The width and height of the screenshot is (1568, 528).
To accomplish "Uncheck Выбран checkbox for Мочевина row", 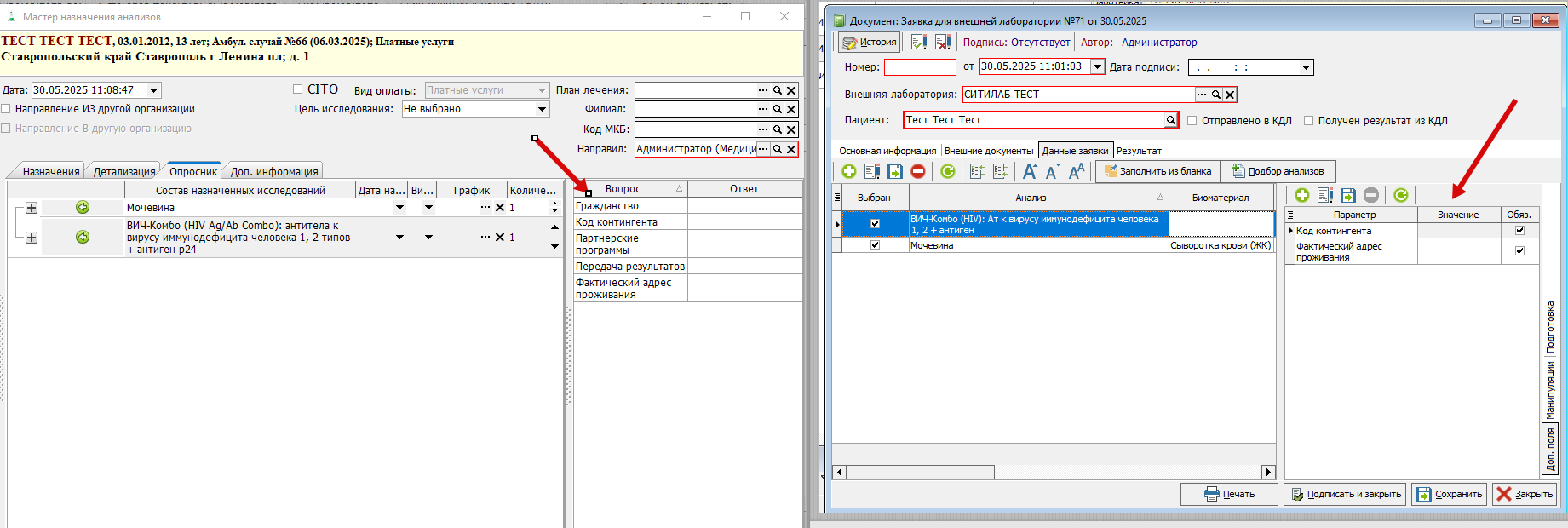I will click(x=875, y=245).
